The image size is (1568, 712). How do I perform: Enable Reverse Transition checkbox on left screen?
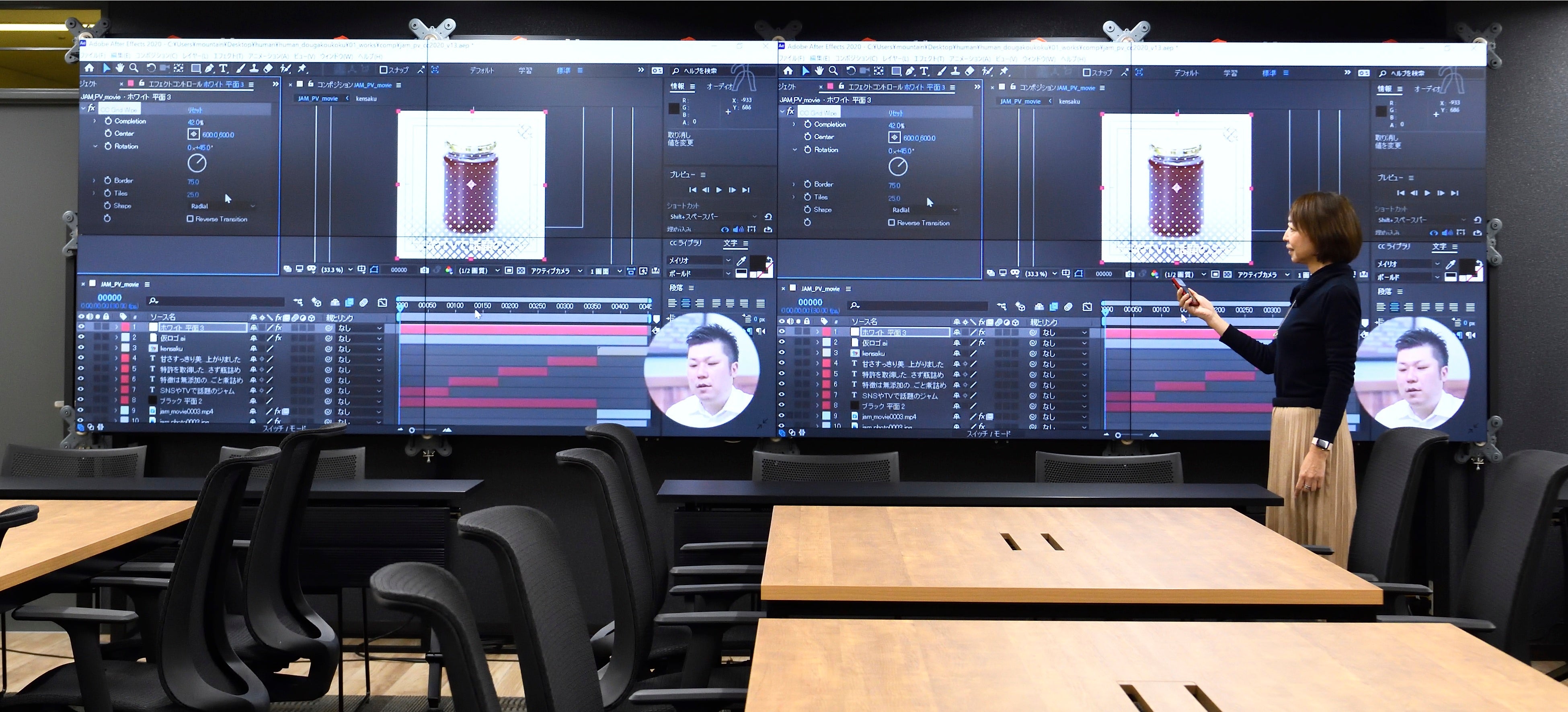190,219
